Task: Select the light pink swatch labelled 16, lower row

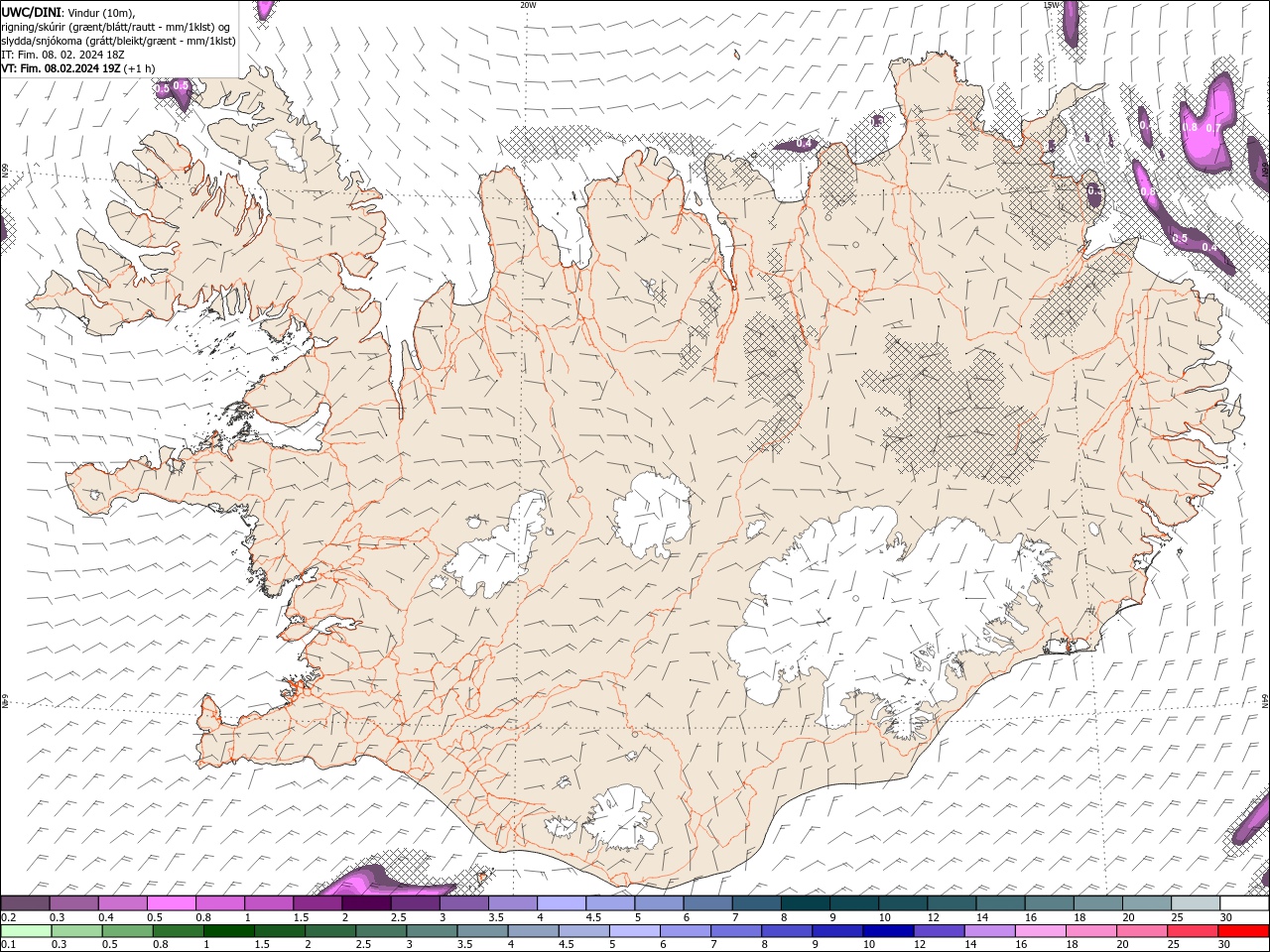Action: (1040, 931)
